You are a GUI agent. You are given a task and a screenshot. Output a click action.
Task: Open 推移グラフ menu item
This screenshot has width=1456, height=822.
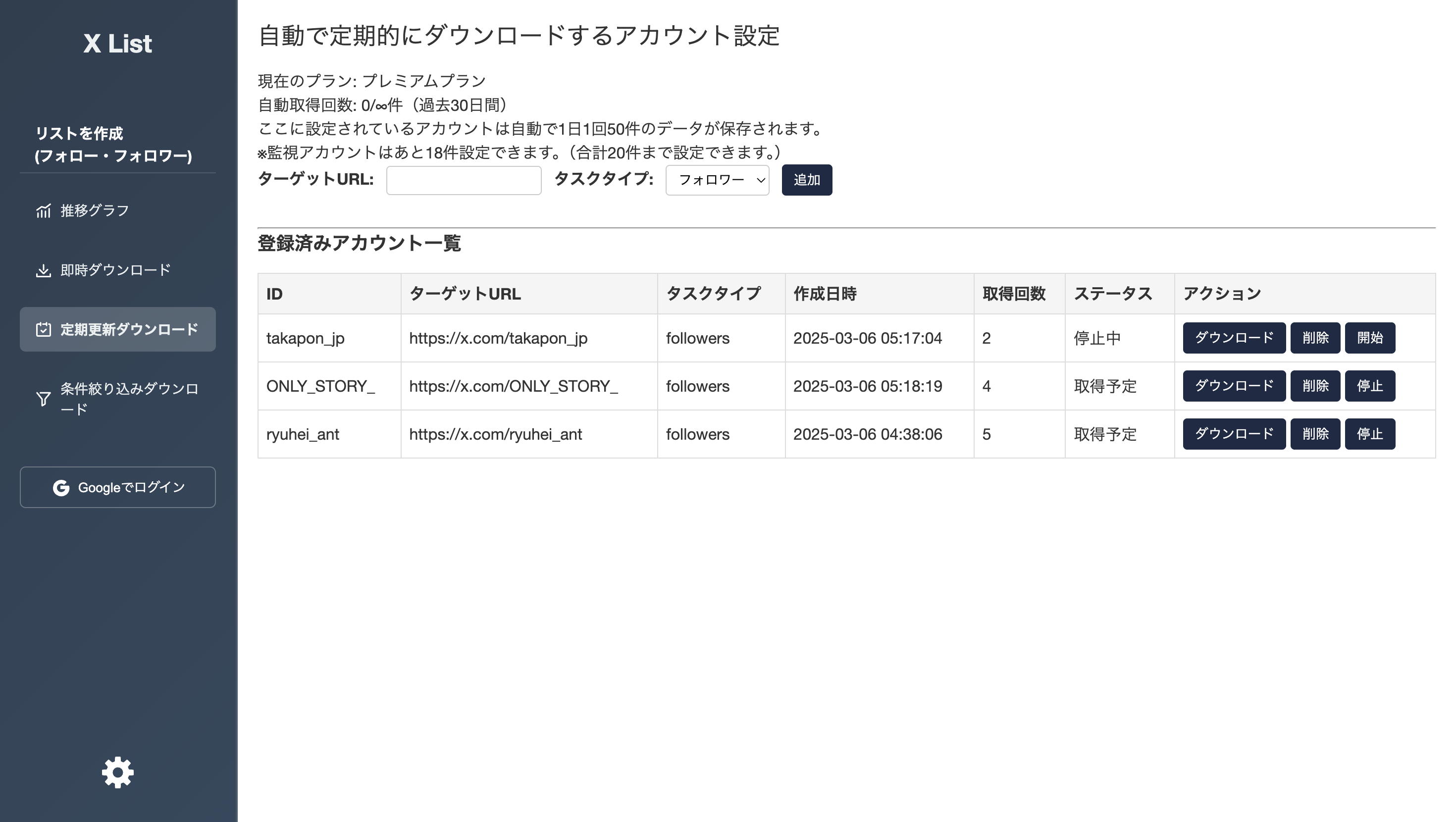click(117, 211)
